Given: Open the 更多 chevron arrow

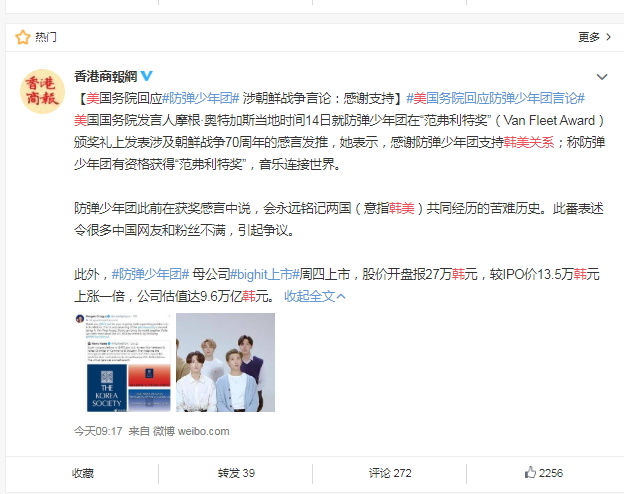Looking at the screenshot, I should coord(608,37).
